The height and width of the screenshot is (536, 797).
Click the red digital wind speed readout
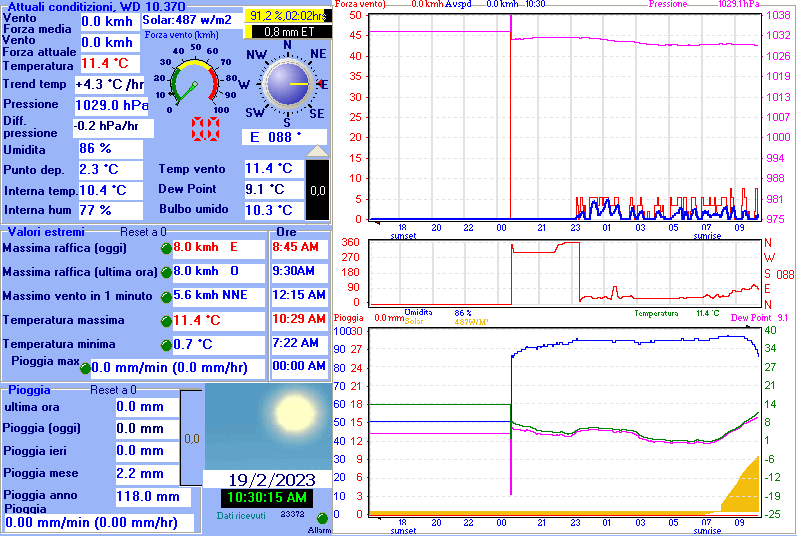[x=205, y=129]
